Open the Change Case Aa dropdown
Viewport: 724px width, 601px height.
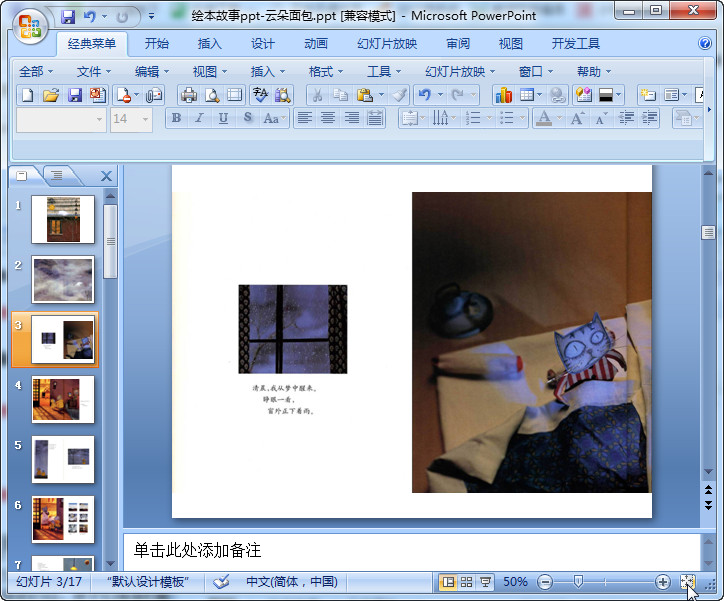point(274,119)
